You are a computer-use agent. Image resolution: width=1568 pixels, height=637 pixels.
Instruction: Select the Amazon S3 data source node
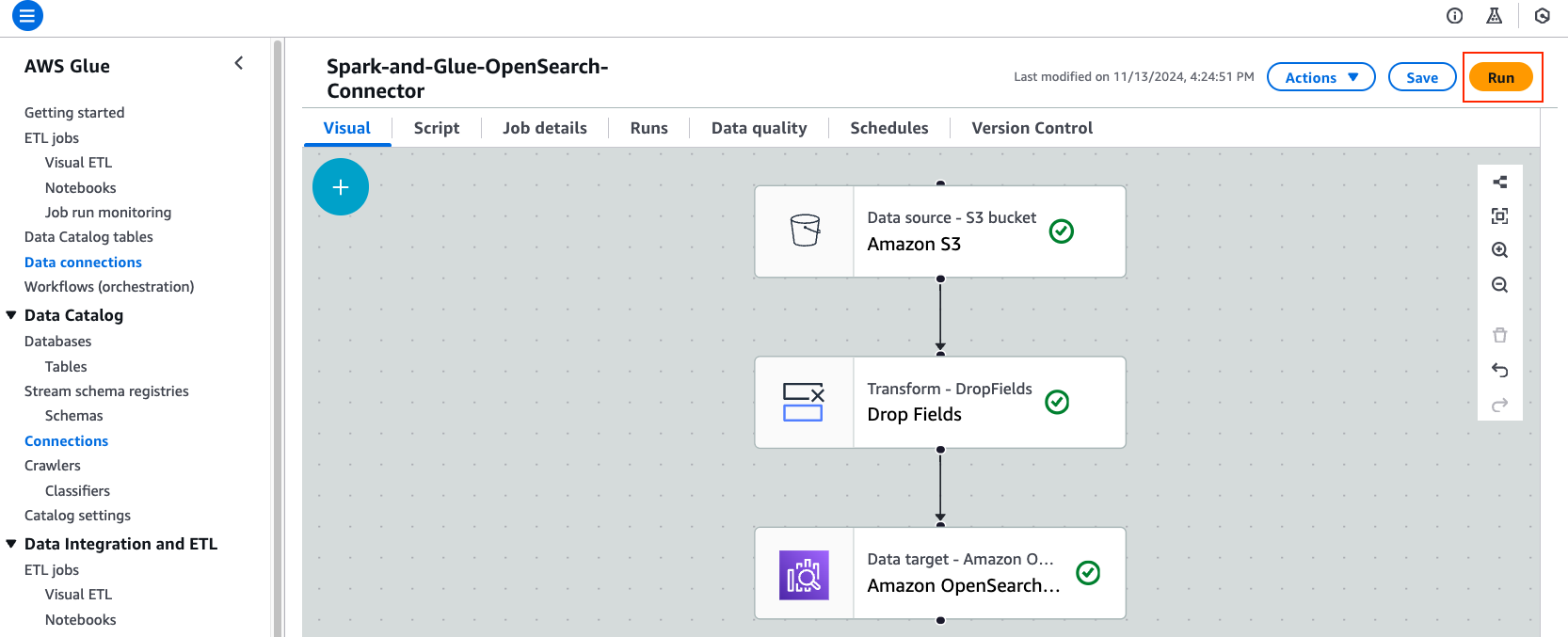[x=940, y=231]
